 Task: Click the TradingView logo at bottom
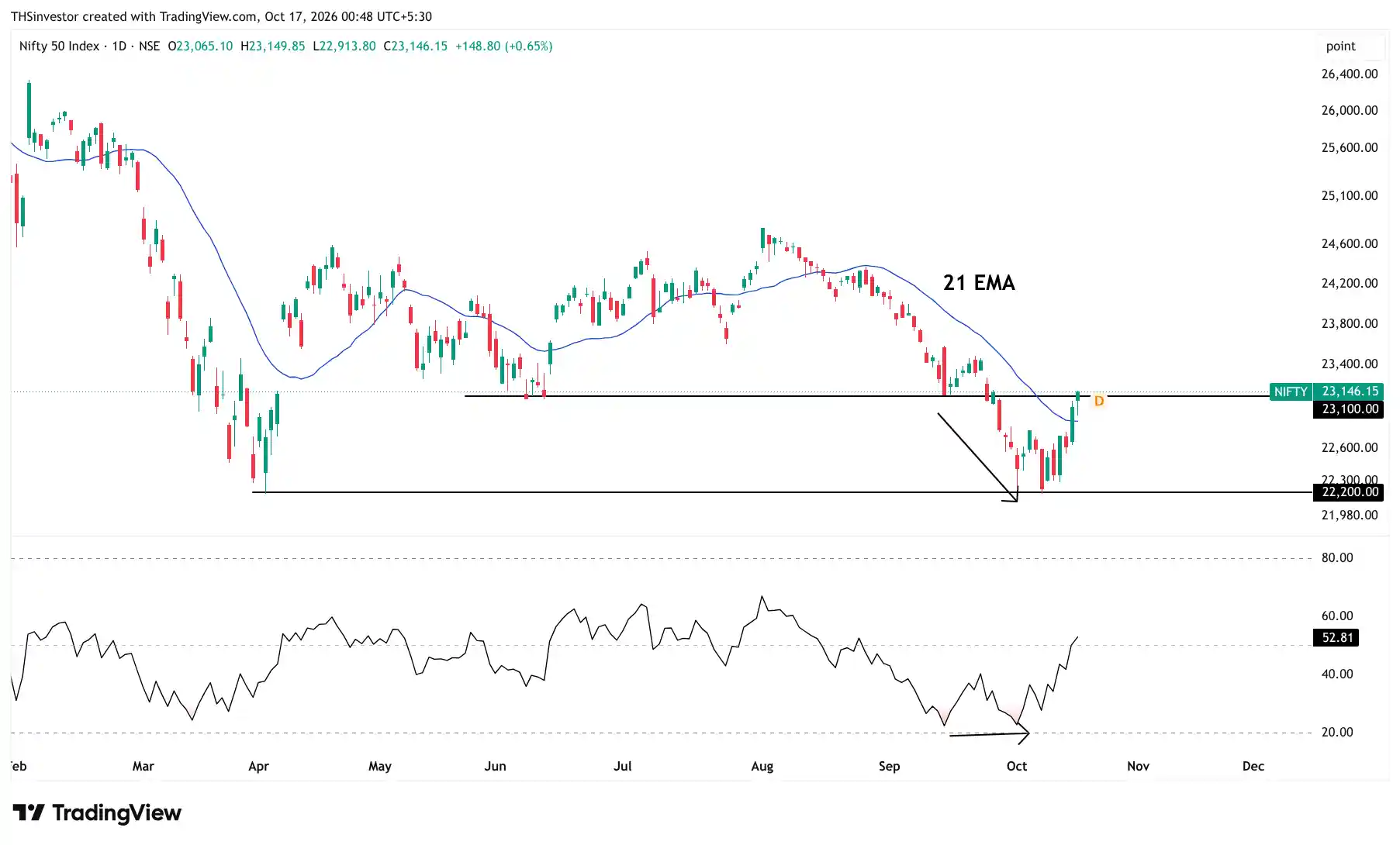pos(97,812)
